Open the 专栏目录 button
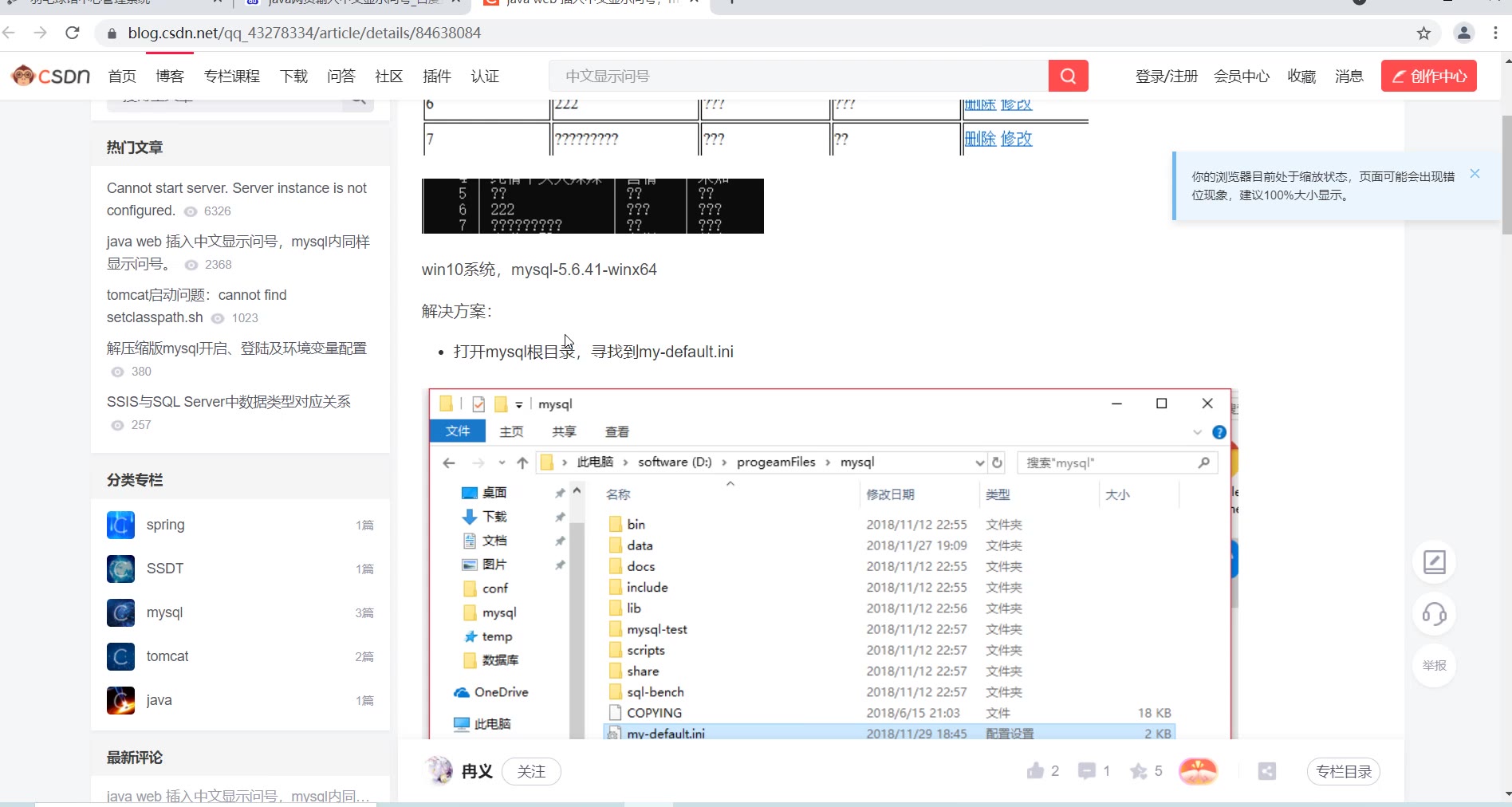 pos(1344,771)
